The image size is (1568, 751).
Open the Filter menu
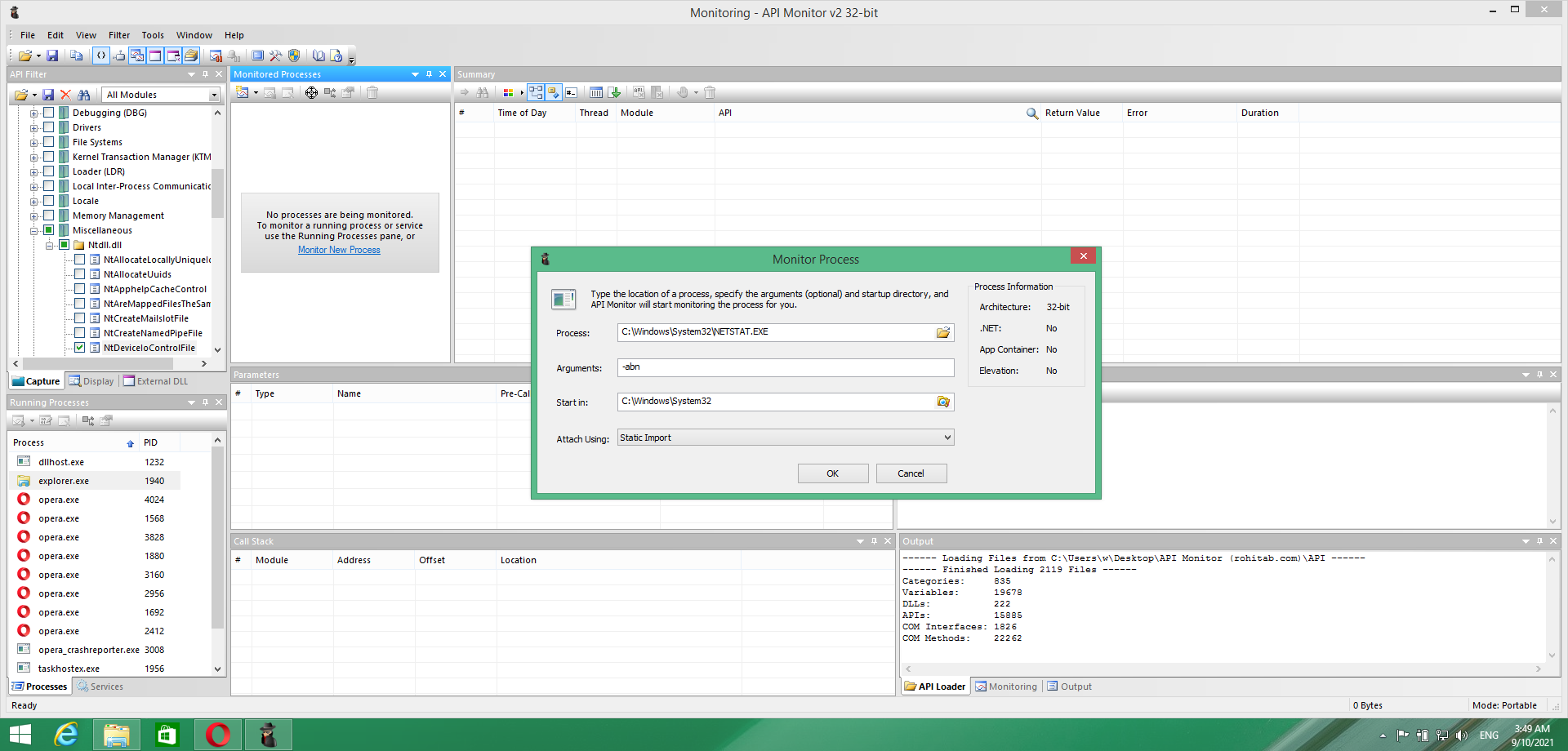pyautogui.click(x=119, y=35)
